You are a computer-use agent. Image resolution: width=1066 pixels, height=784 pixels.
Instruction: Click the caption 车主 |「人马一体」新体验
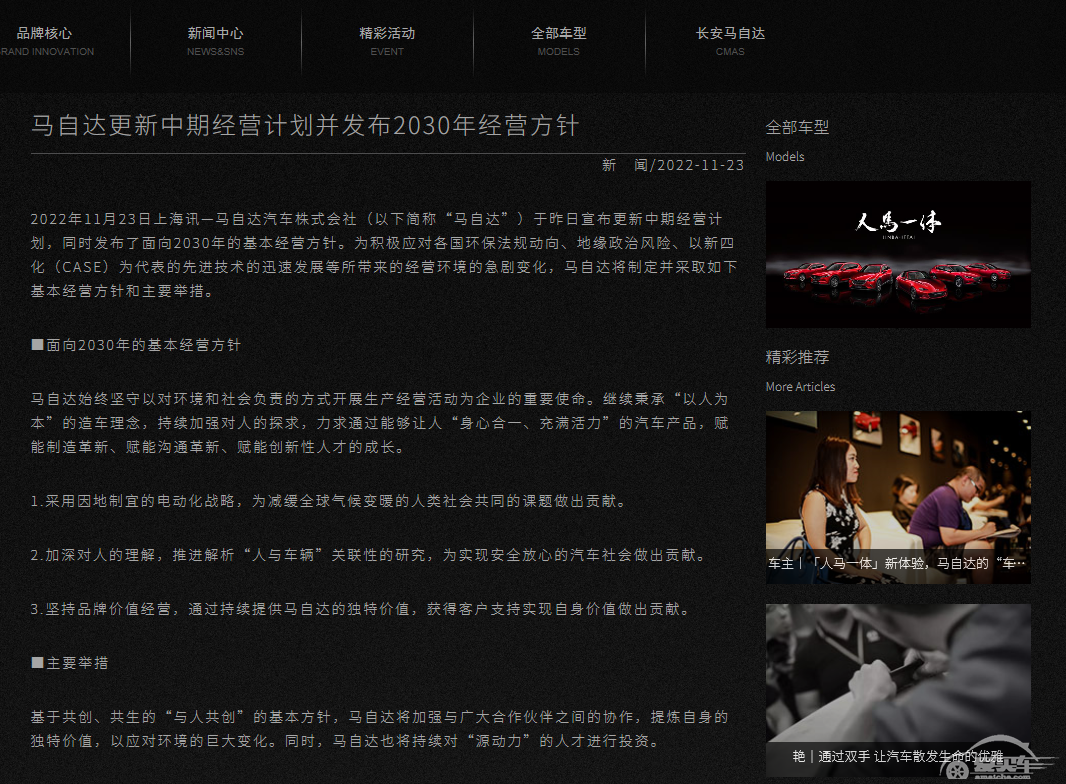tap(897, 563)
